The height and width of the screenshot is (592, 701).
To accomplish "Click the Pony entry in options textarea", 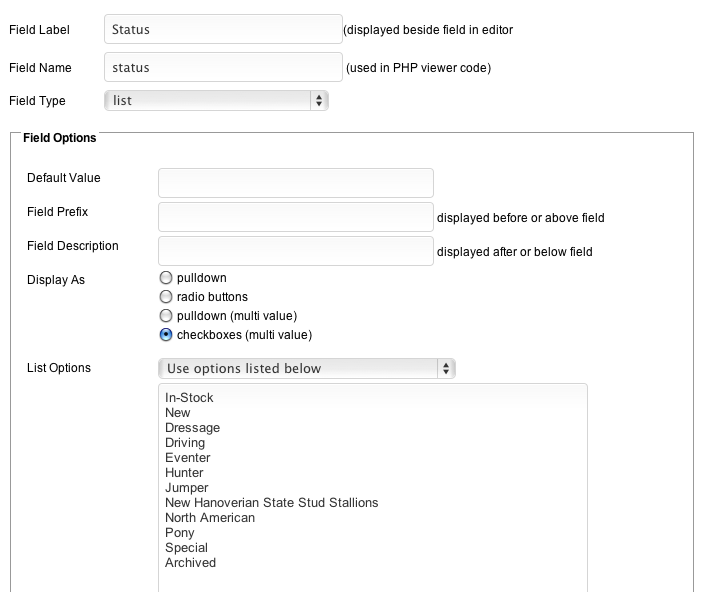I will coord(180,533).
